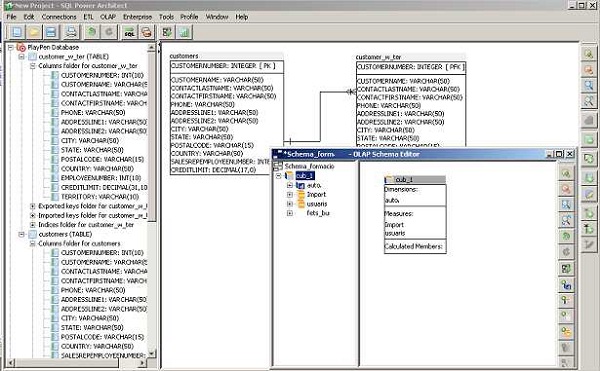
Task: Open the Edit menu
Action: coord(29,17)
